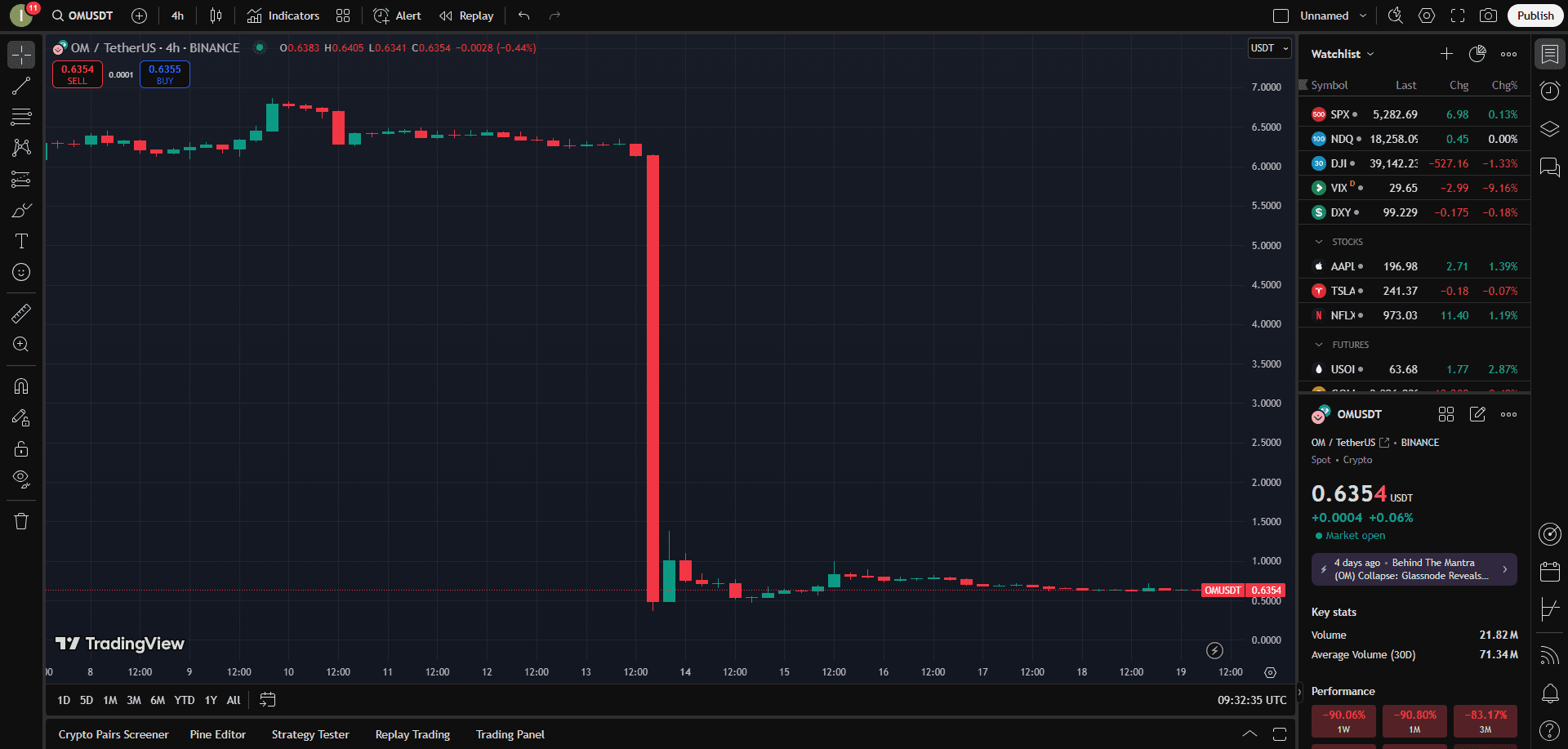Set the chart range to 3M

pos(134,700)
